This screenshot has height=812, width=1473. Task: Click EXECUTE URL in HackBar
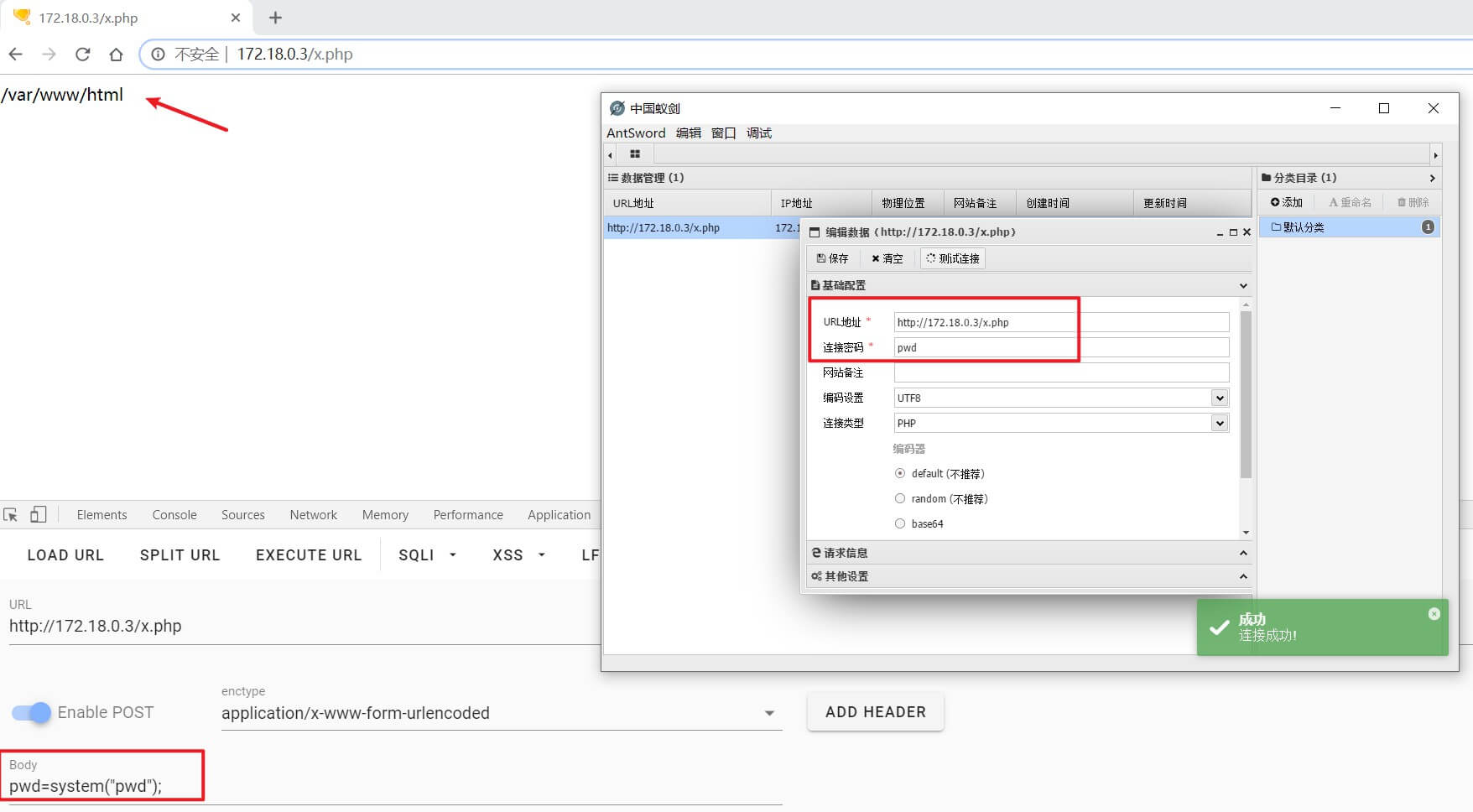click(x=309, y=555)
